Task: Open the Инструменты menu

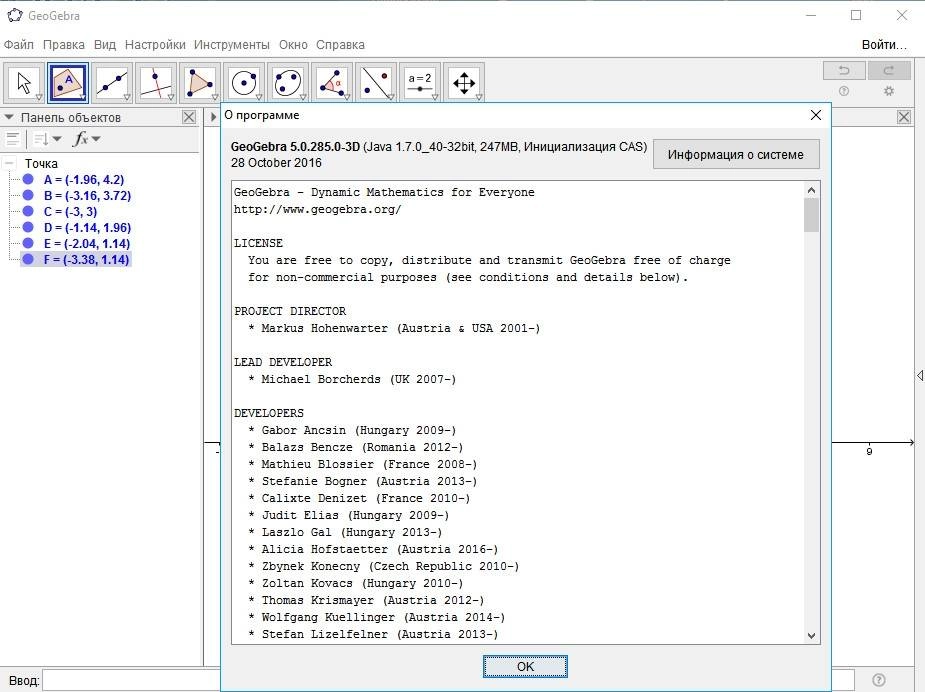Action: 231,45
